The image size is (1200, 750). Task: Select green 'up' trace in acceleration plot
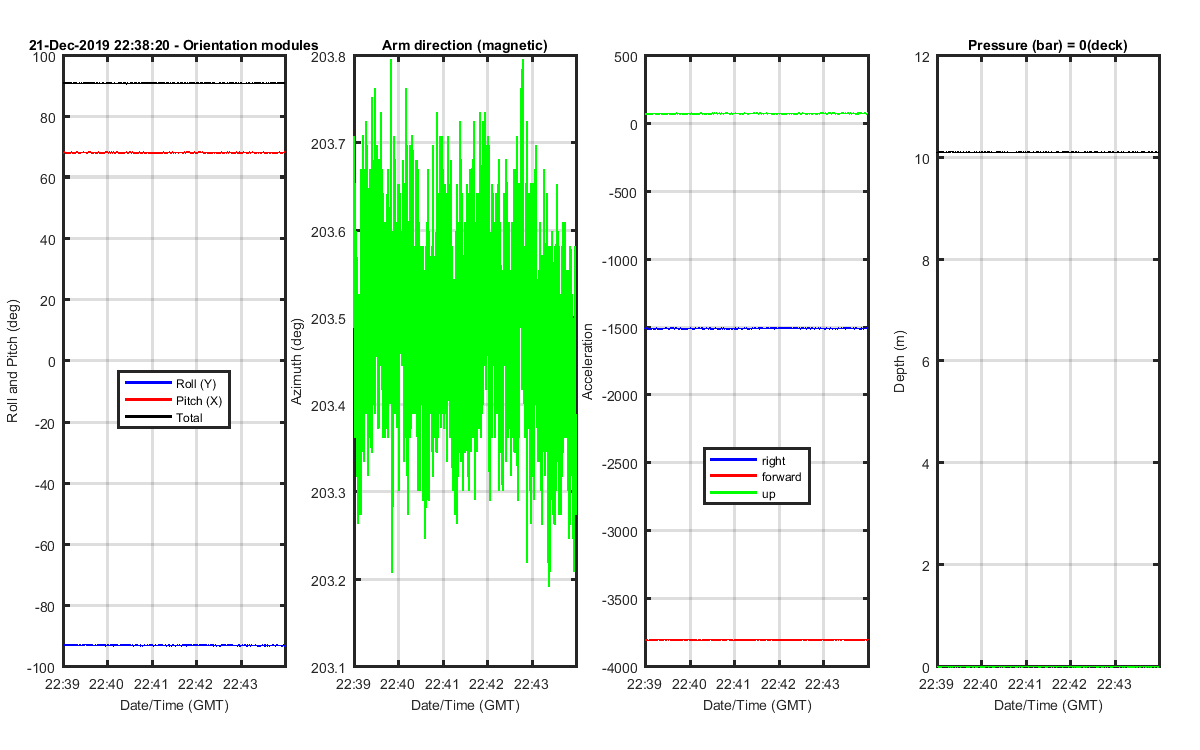click(756, 114)
